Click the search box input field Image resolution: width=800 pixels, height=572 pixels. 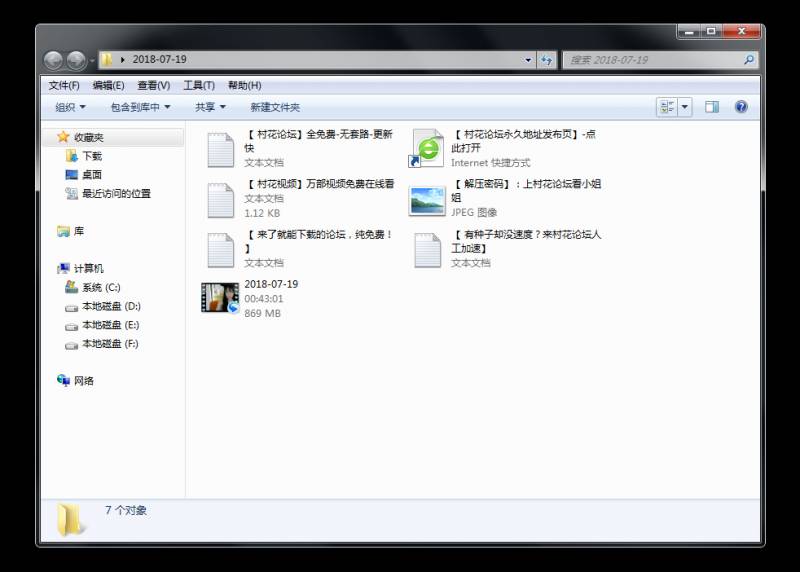(x=654, y=60)
